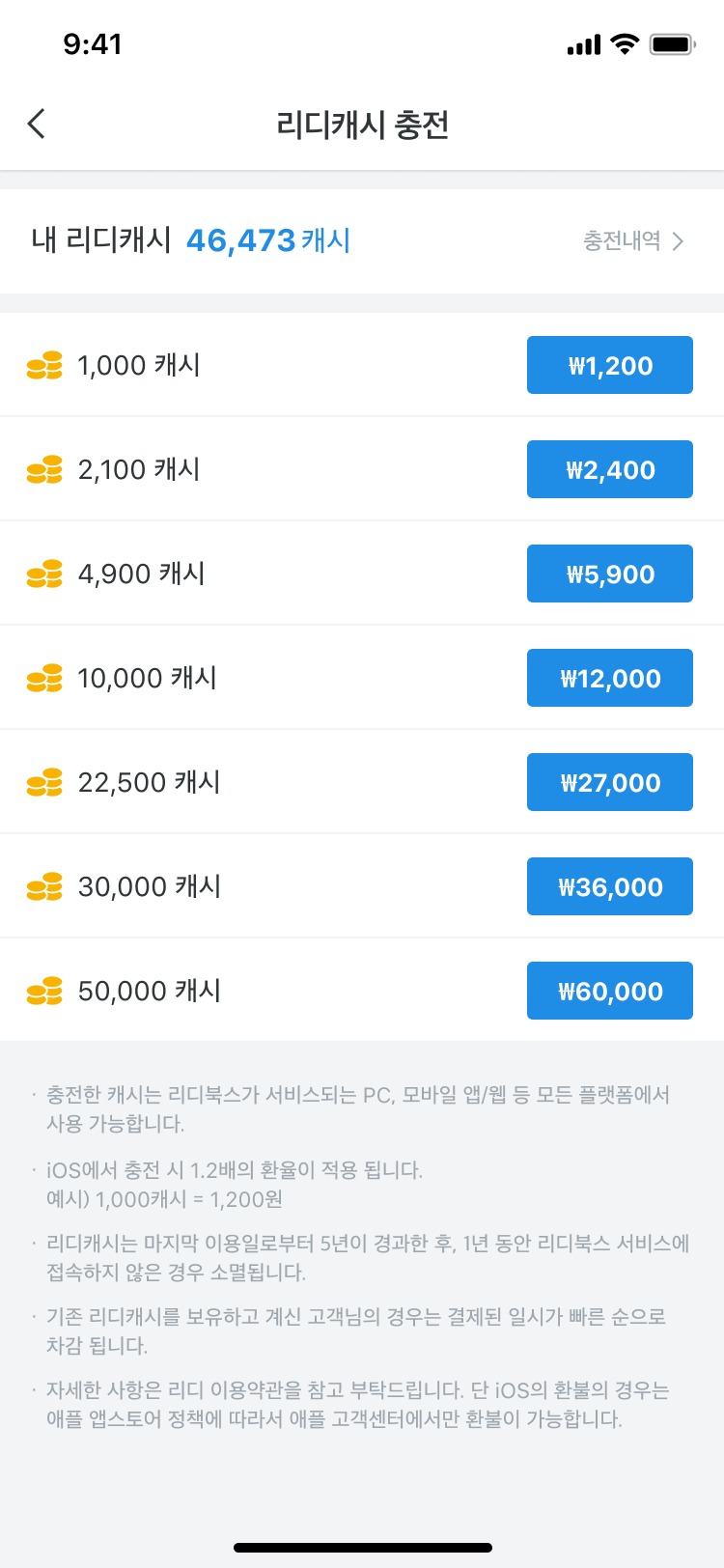Click coin icon beside 4,900 캐시
Viewport: 724px width, 1568px height.
pyautogui.click(x=44, y=574)
